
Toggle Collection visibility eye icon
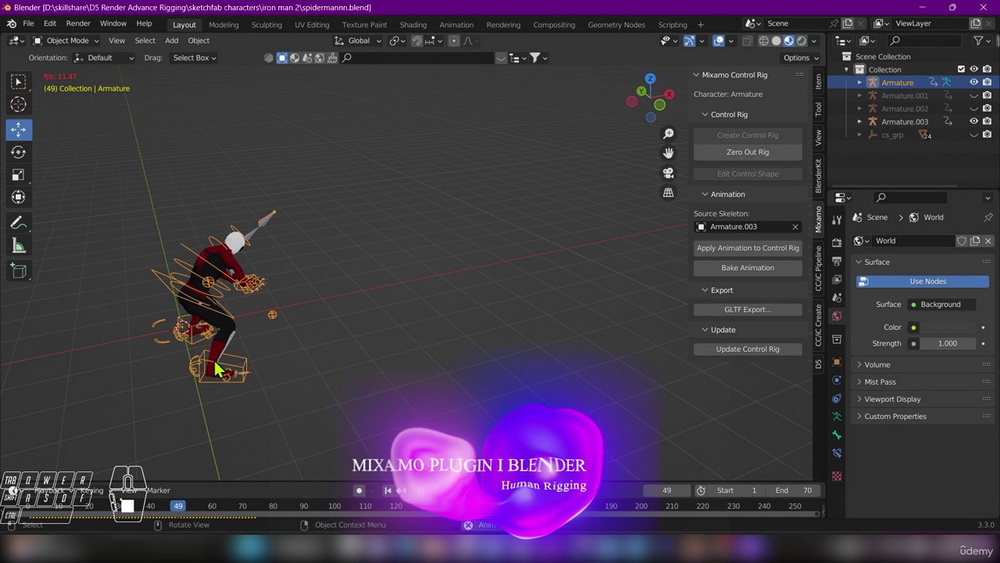click(x=973, y=69)
